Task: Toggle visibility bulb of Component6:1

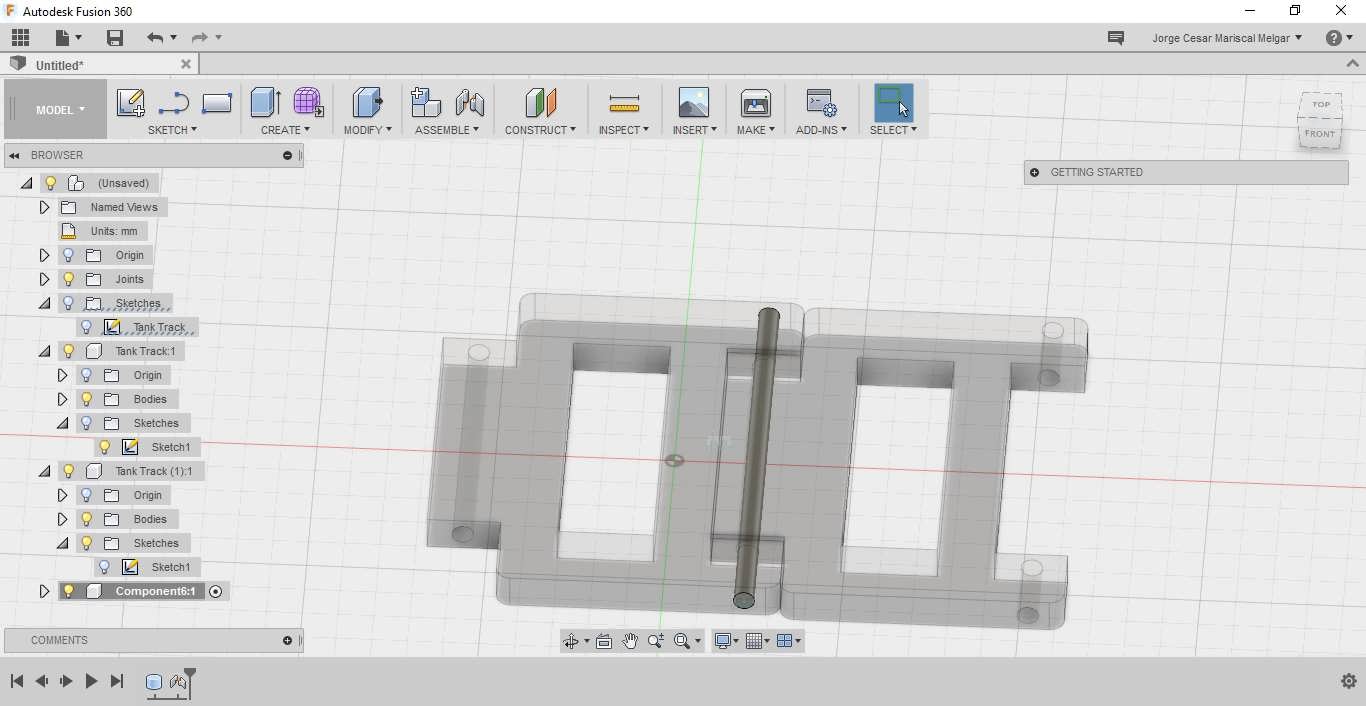Action: pos(68,591)
